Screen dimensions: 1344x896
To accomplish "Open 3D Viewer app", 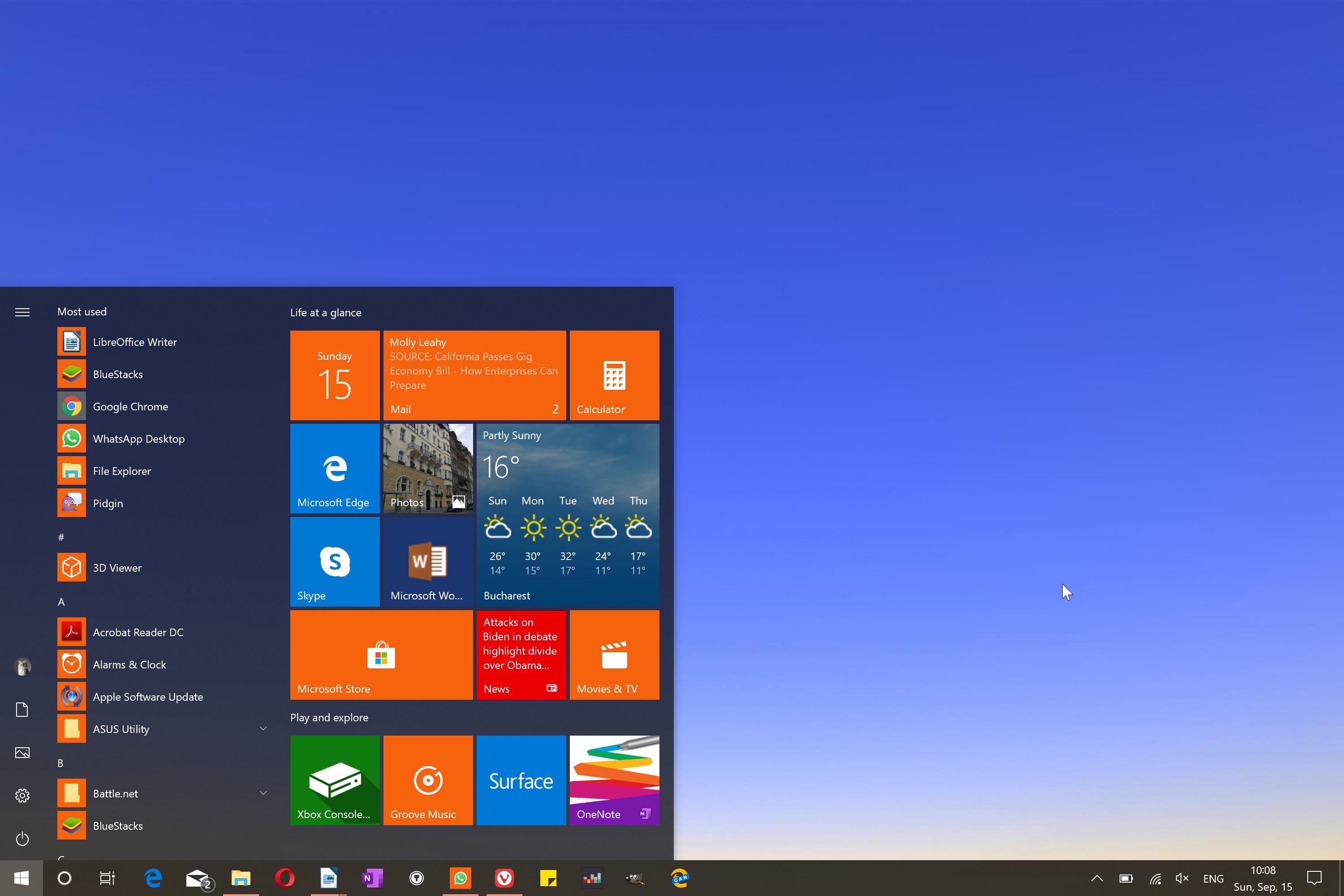I will tap(164, 568).
